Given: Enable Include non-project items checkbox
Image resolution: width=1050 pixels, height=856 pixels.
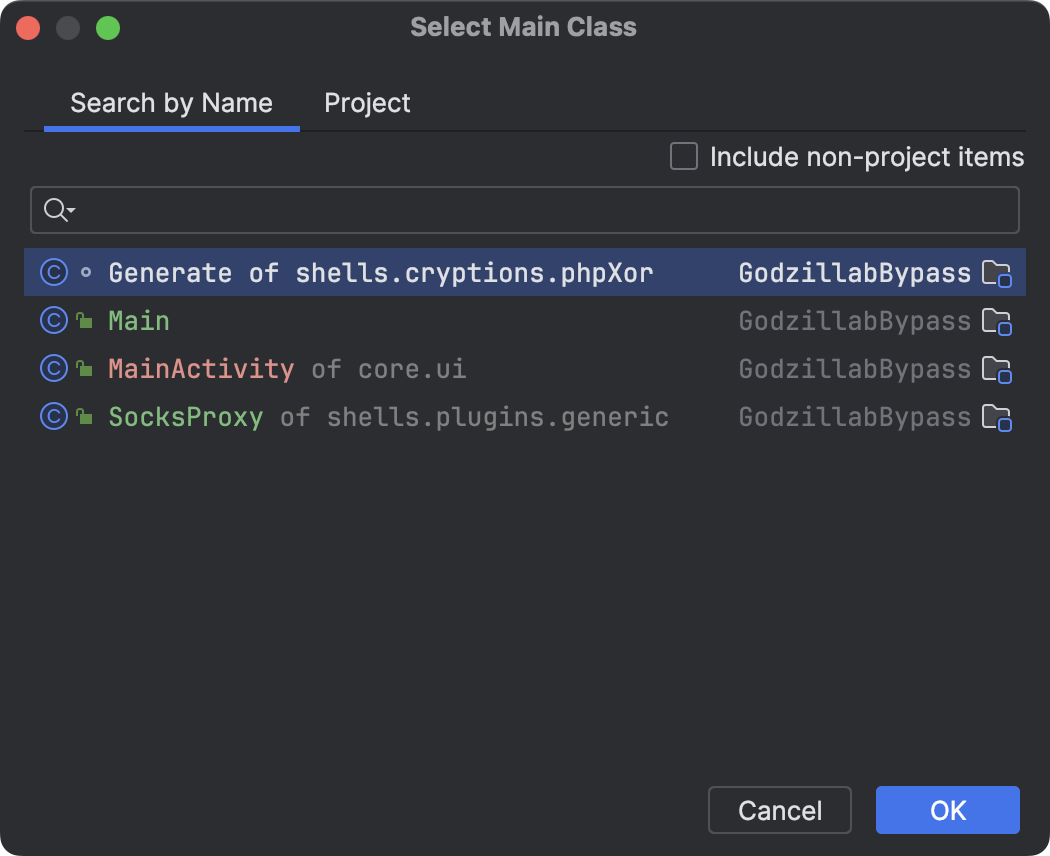Looking at the screenshot, I should pos(684,157).
